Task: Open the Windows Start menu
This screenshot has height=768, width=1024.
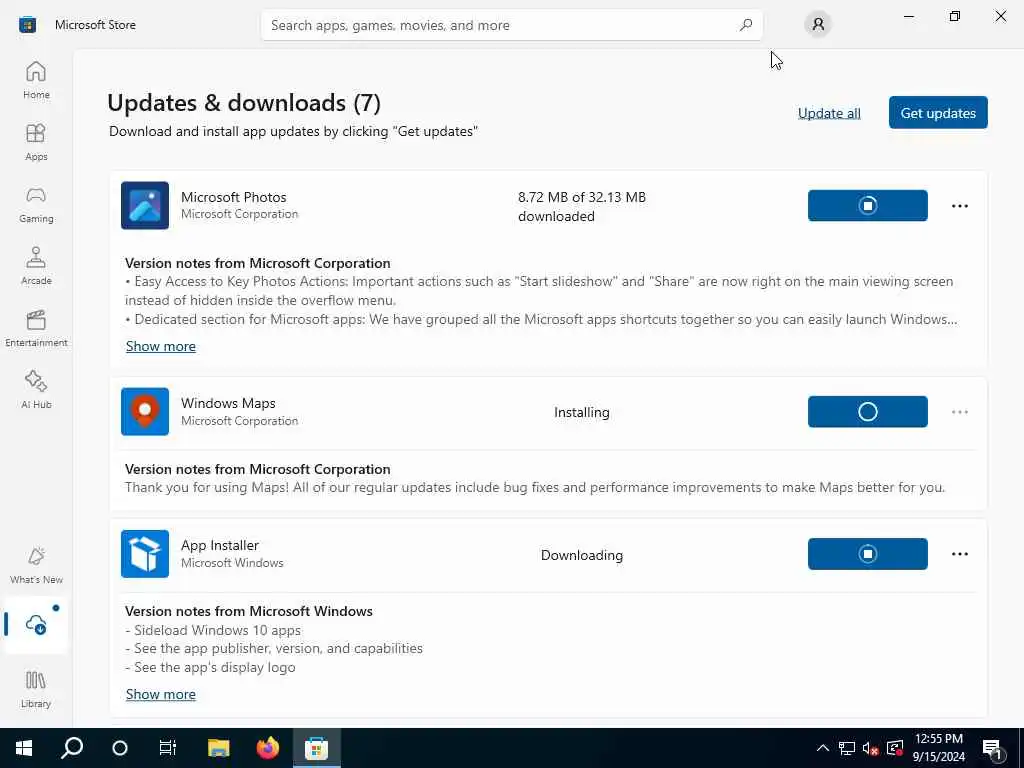Action: [24, 748]
